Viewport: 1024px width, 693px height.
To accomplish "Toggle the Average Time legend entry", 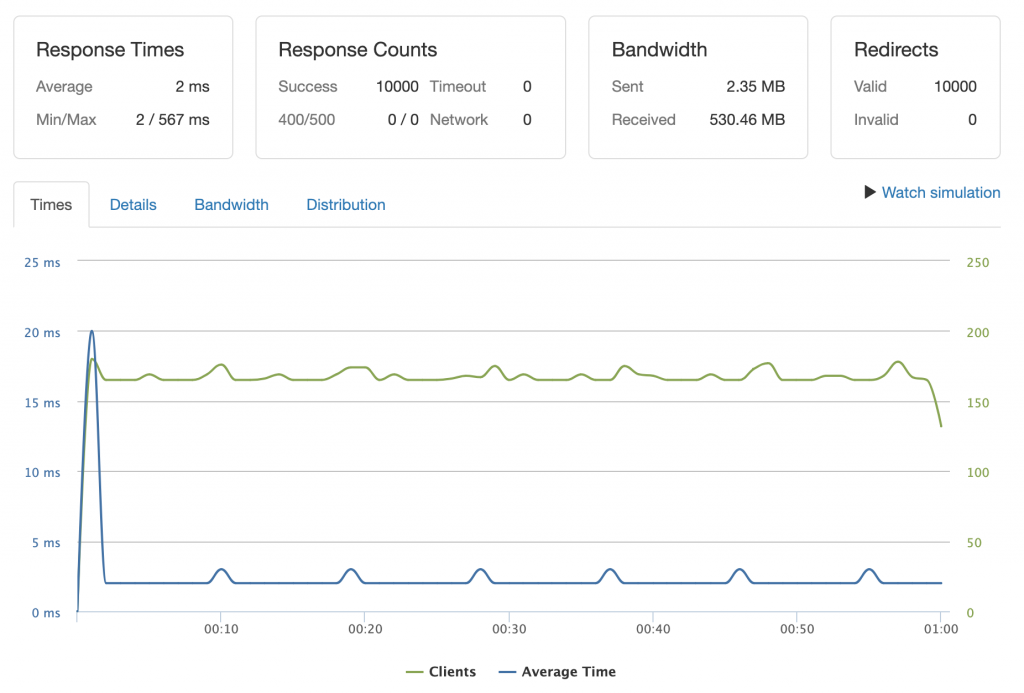I will click(557, 671).
